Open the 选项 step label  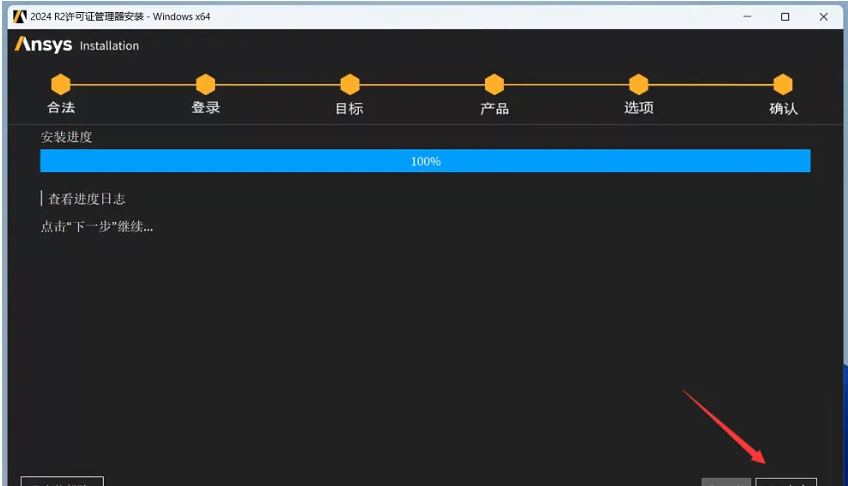tap(638, 108)
